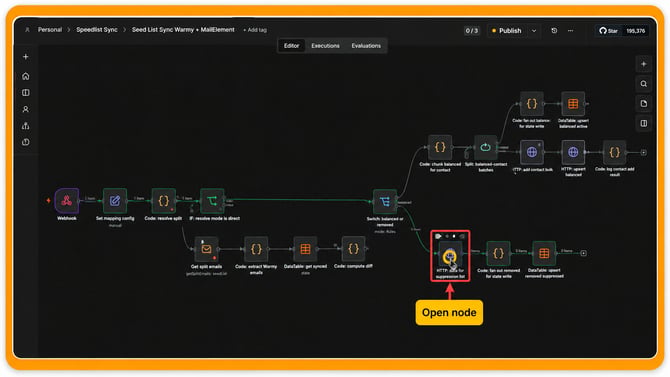The image size is (670, 377).
Task: Open the three-dot workflow options menu
Action: point(570,31)
